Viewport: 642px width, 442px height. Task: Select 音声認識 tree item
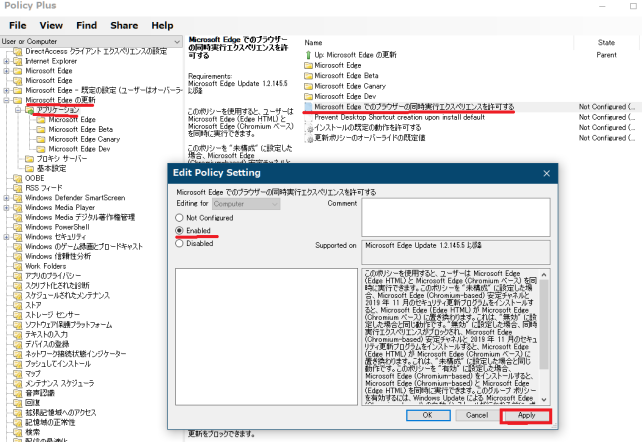click(40, 393)
